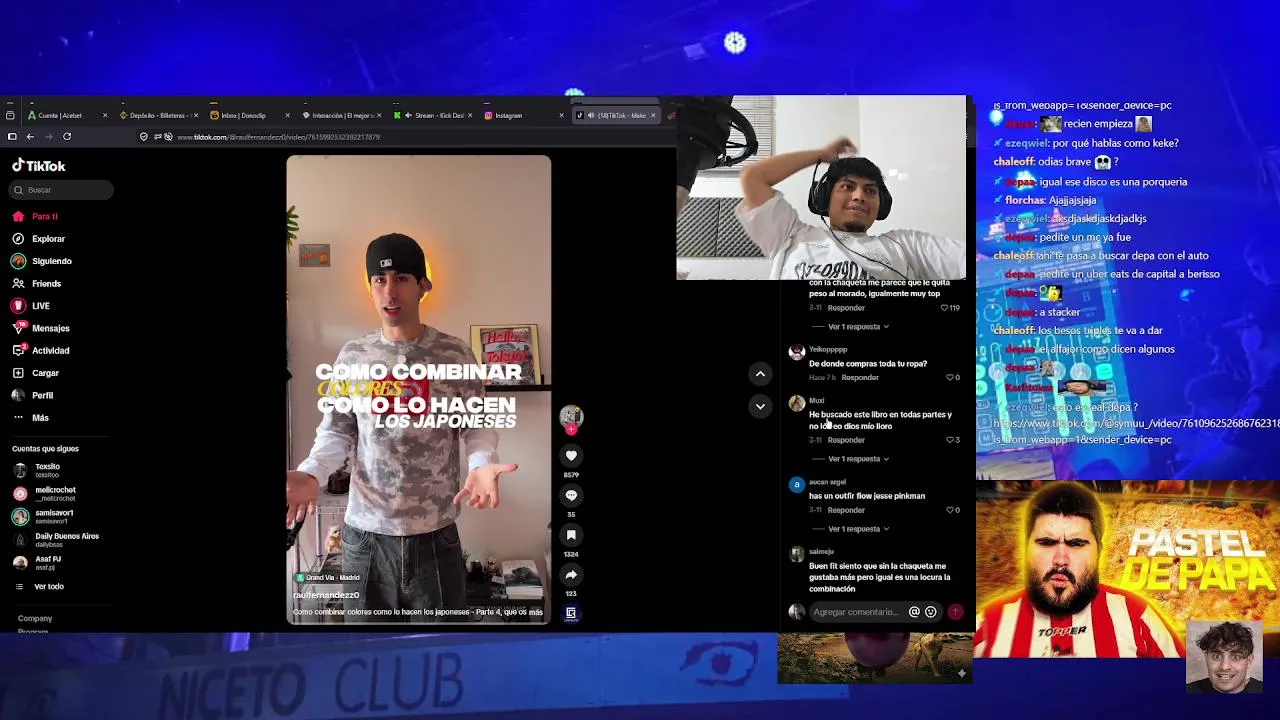Post comment with red send arrow

pyautogui.click(x=955, y=612)
